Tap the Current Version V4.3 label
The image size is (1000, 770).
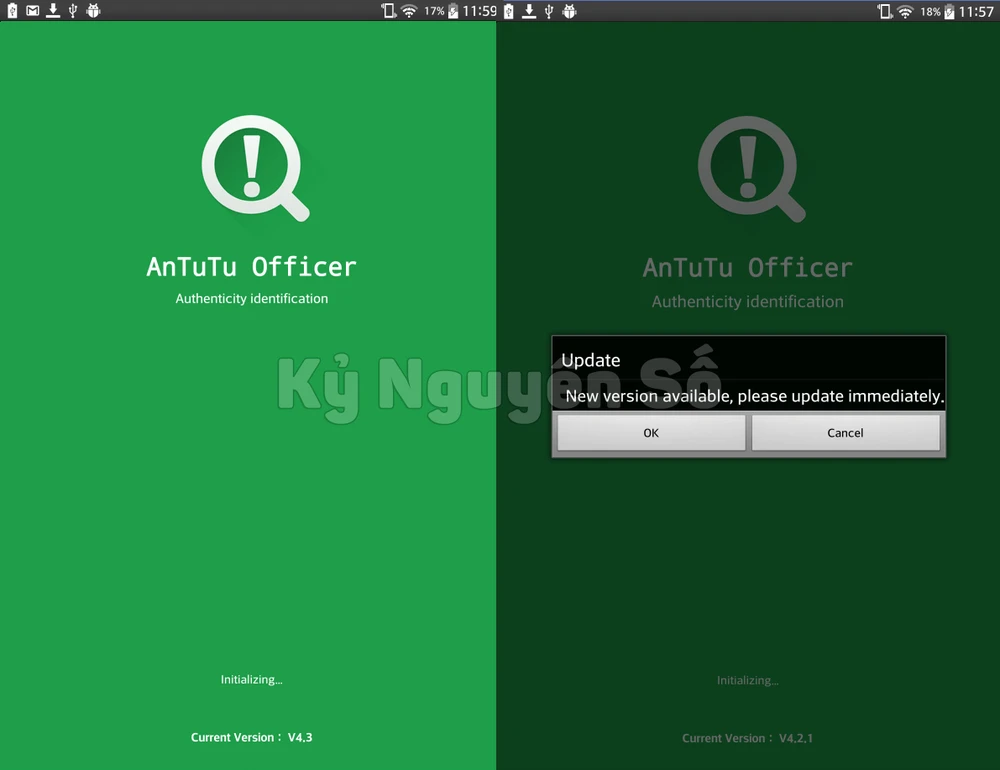[x=252, y=737]
